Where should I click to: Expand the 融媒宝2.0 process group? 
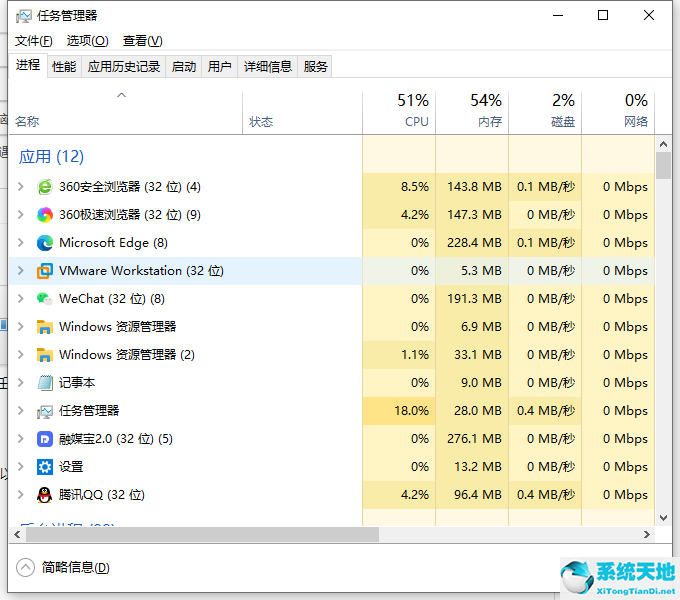click(20, 438)
